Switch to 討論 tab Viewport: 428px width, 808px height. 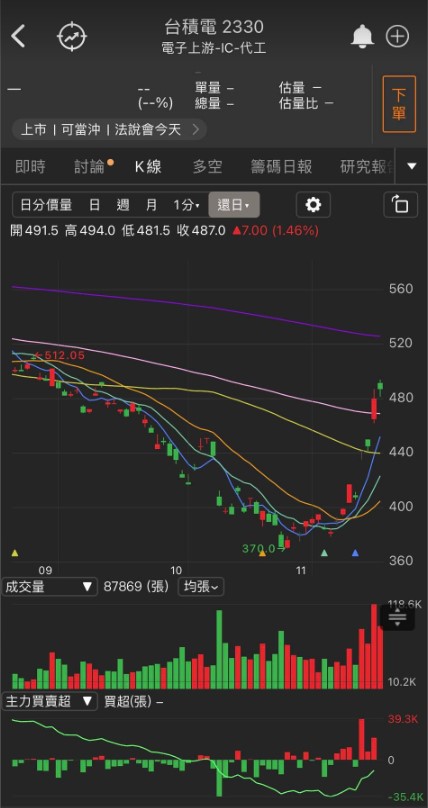pyautogui.click(x=89, y=166)
